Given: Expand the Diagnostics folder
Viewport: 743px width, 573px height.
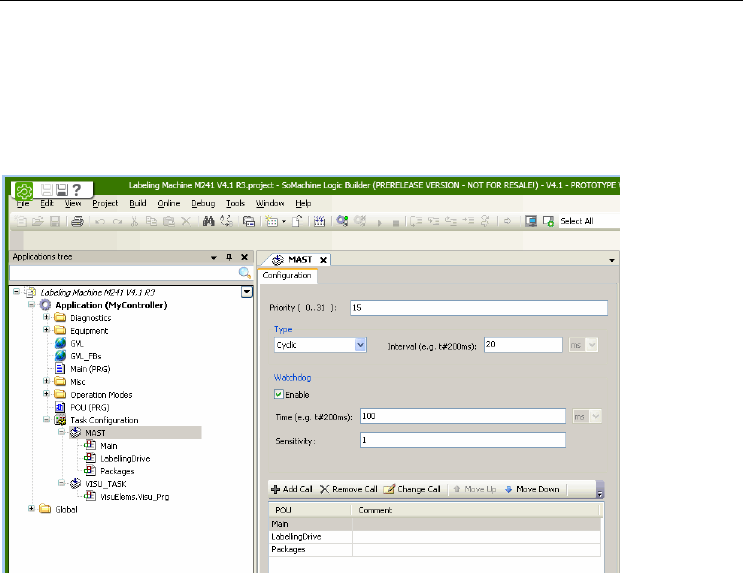Looking at the screenshot, I should [x=46, y=317].
